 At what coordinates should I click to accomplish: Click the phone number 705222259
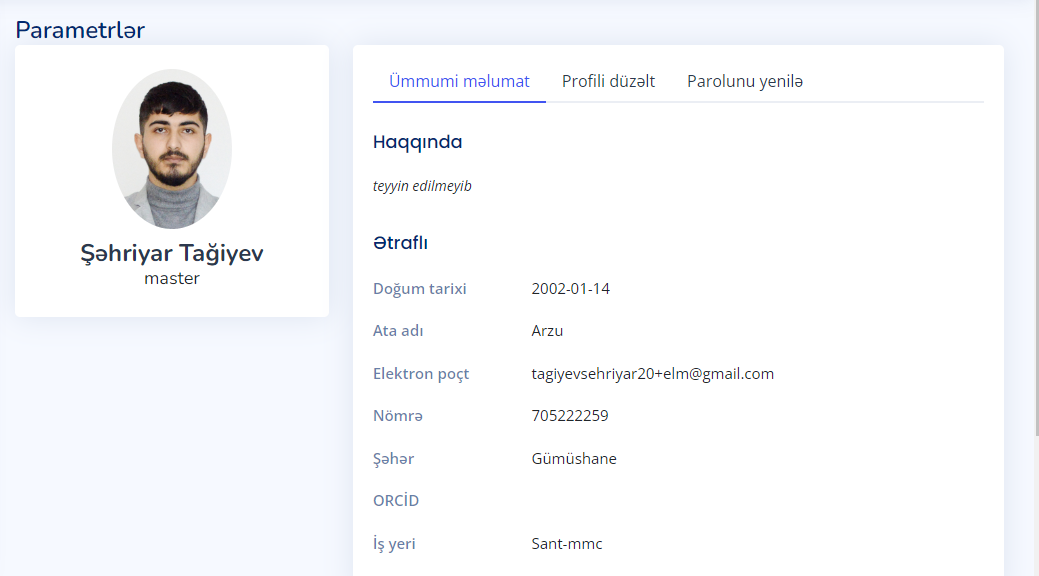(x=569, y=416)
